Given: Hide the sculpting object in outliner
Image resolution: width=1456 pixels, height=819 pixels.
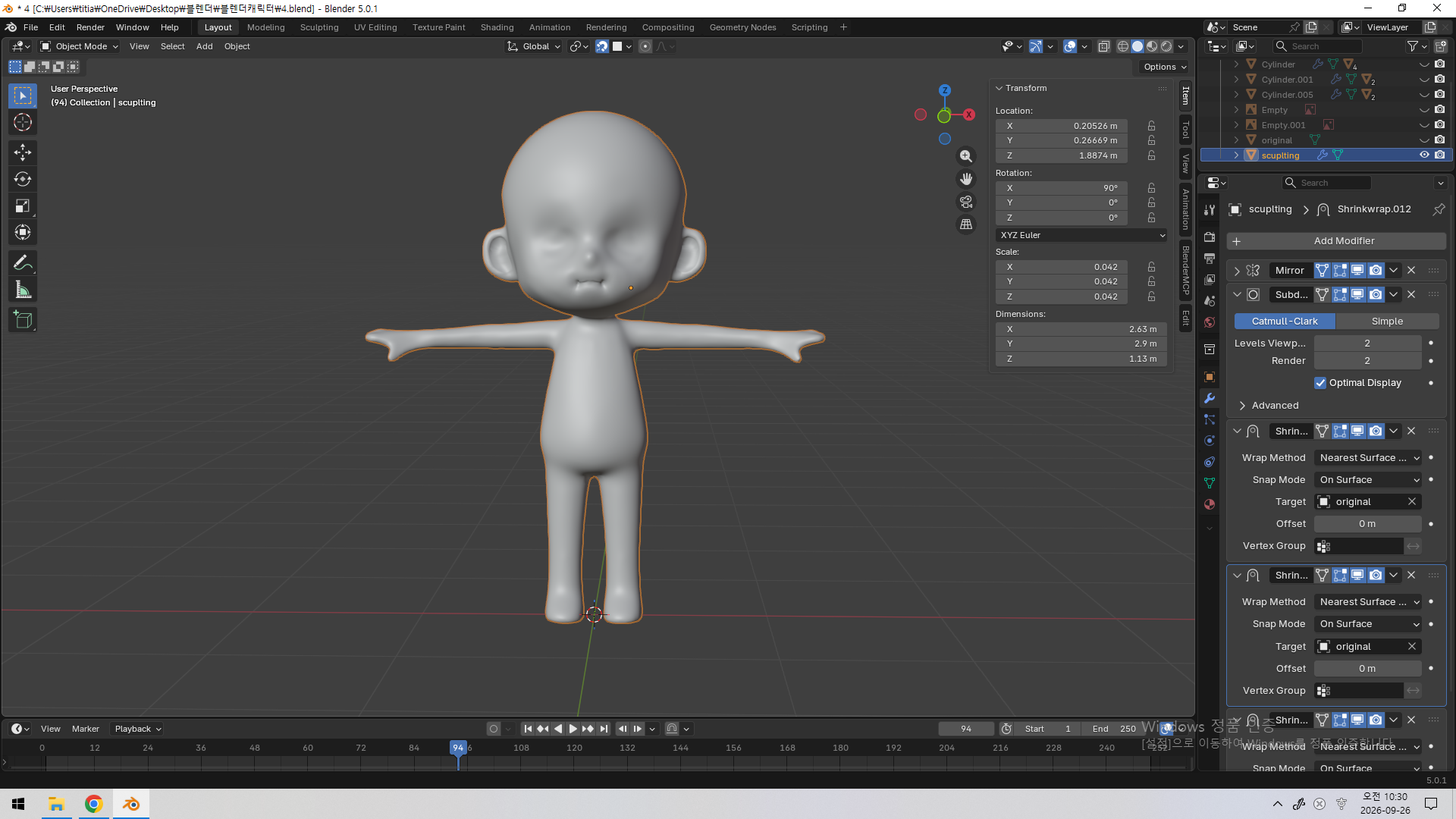Looking at the screenshot, I should click(x=1424, y=155).
